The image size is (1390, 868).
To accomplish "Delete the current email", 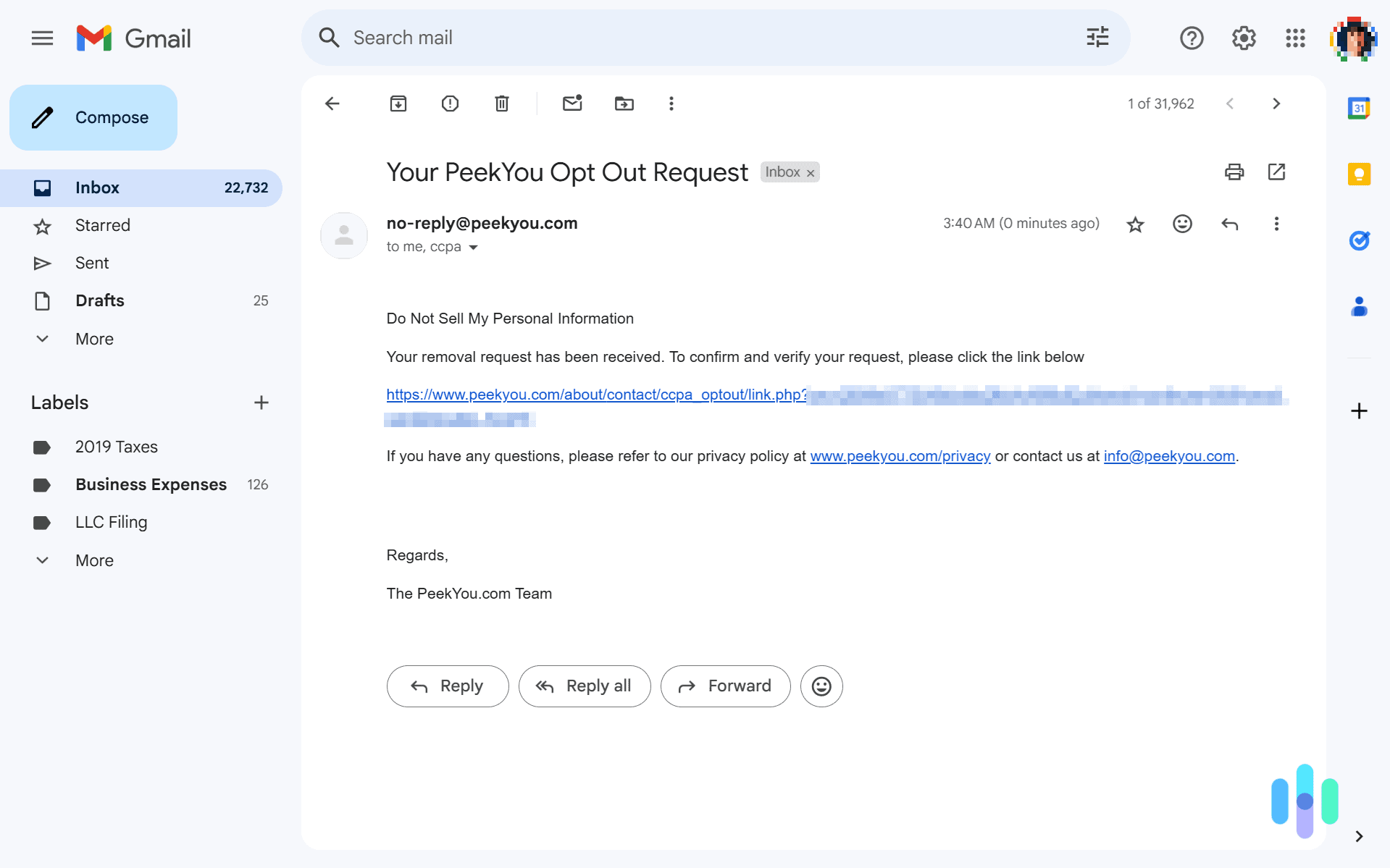I will [501, 104].
